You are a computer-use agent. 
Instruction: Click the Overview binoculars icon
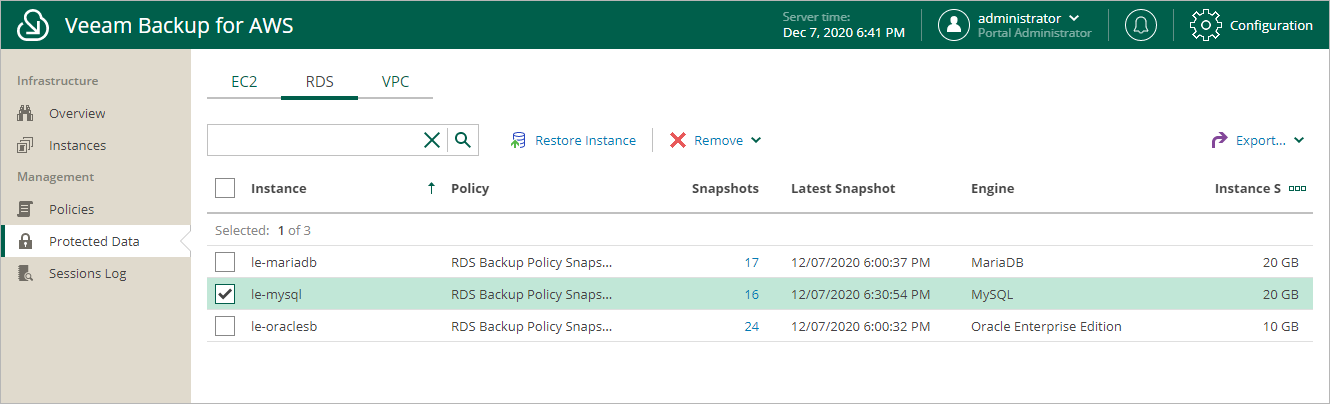[26, 113]
